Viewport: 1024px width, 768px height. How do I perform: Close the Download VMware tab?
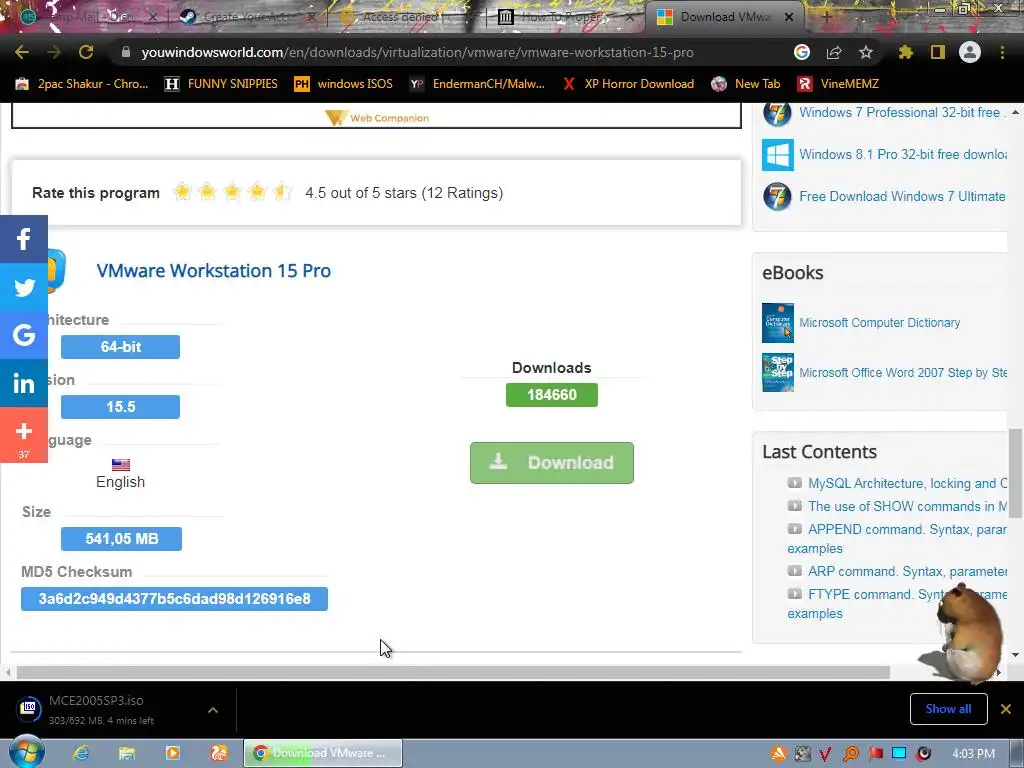[789, 17]
